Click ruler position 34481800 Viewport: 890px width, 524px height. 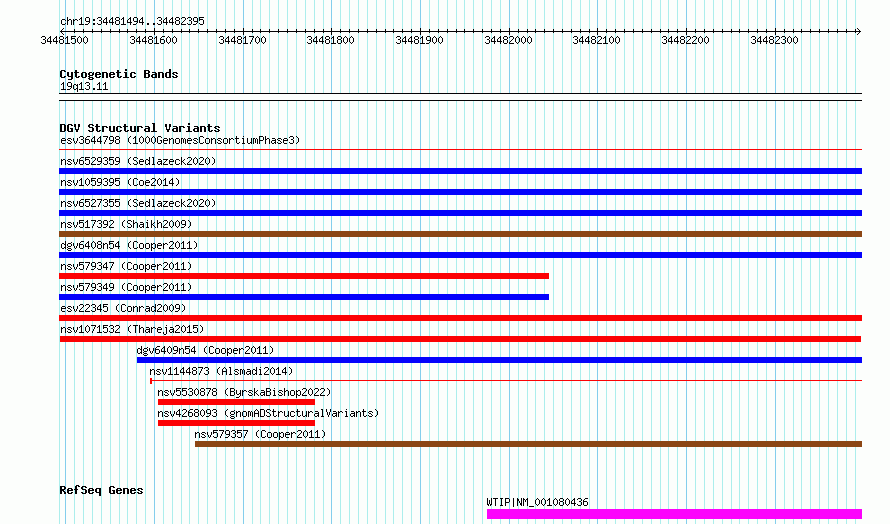tap(330, 40)
